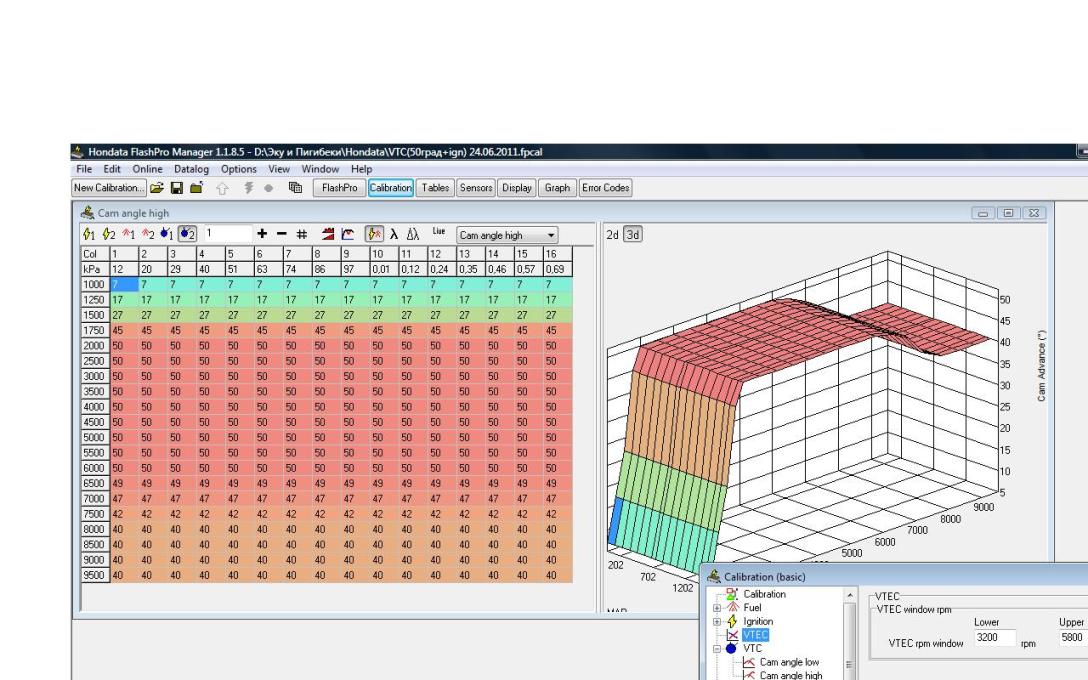The width and height of the screenshot is (1088, 680).
Task: Select fuel table 2 red icon
Action: click(x=148, y=235)
